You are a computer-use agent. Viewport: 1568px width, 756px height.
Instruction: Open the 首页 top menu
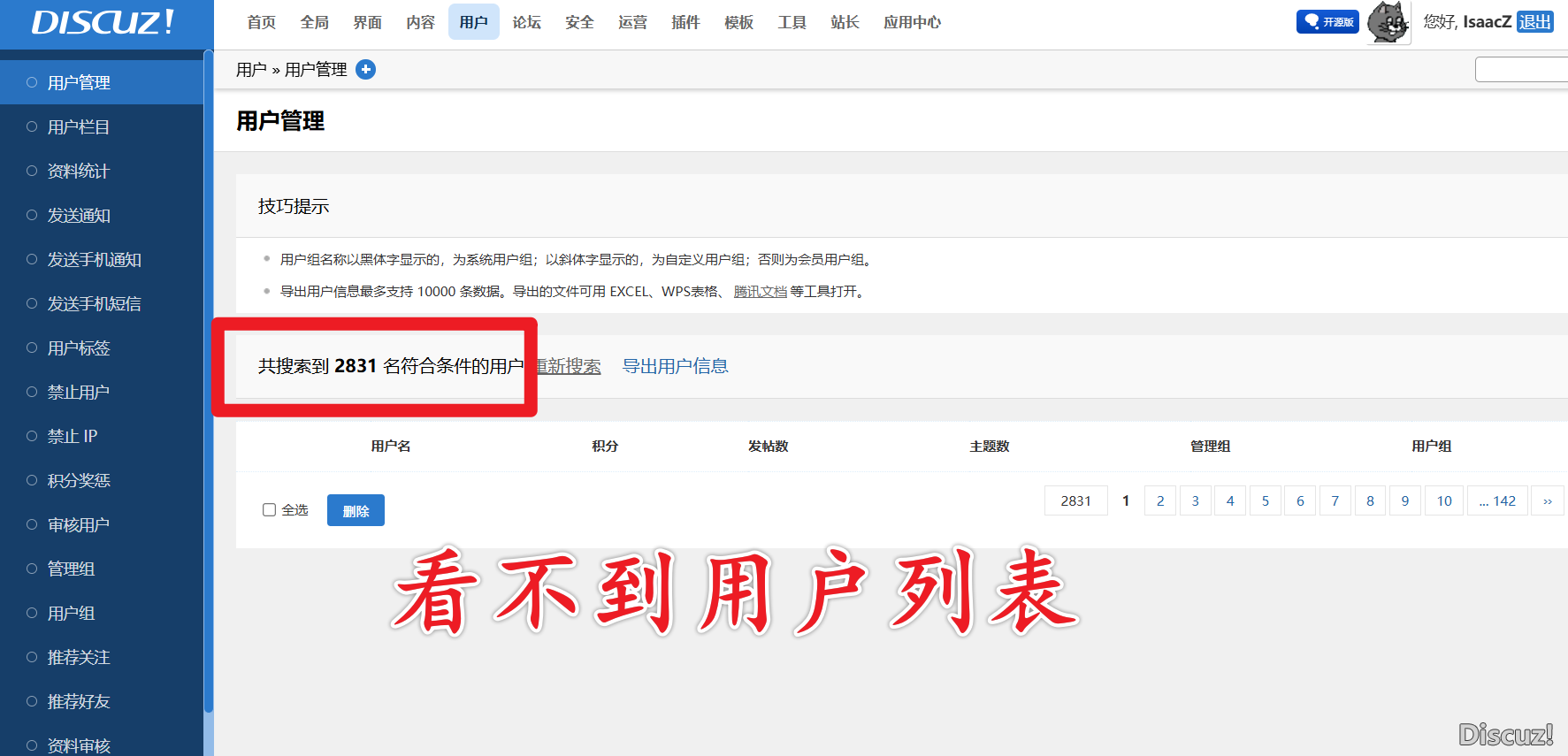[261, 22]
